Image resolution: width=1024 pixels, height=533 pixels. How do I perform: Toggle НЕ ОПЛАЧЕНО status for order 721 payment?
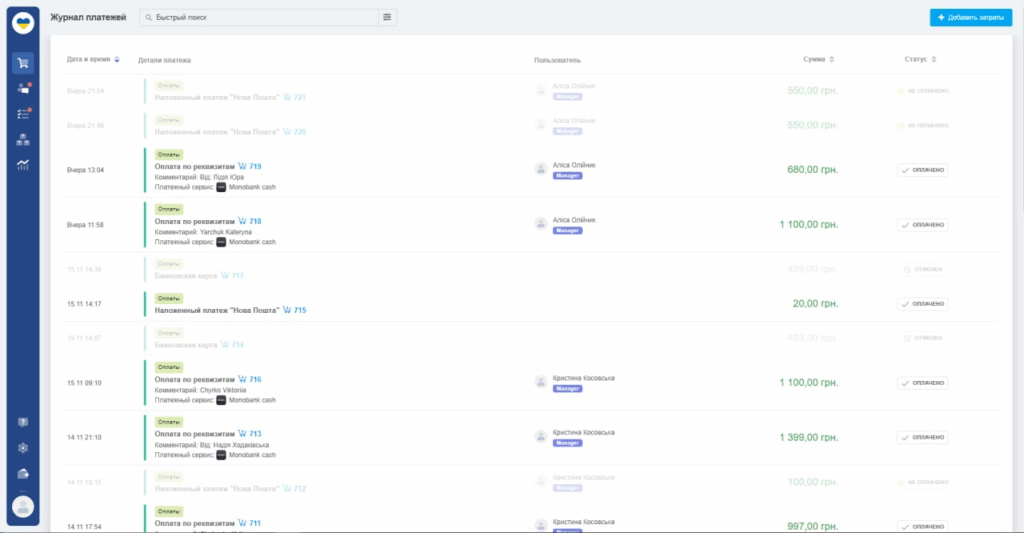tap(922, 91)
